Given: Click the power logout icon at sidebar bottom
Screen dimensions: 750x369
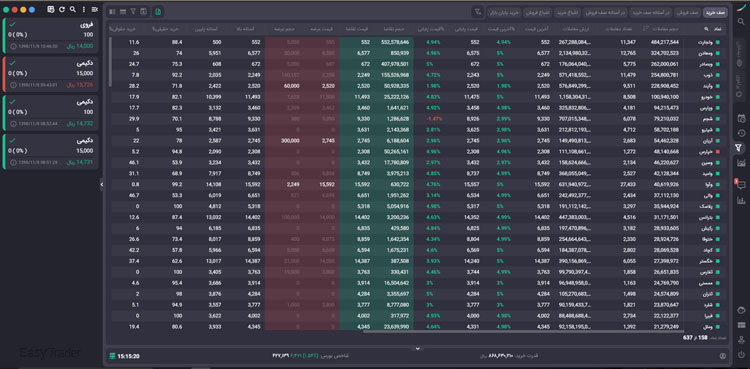Looking at the screenshot, I should (x=741, y=355).
